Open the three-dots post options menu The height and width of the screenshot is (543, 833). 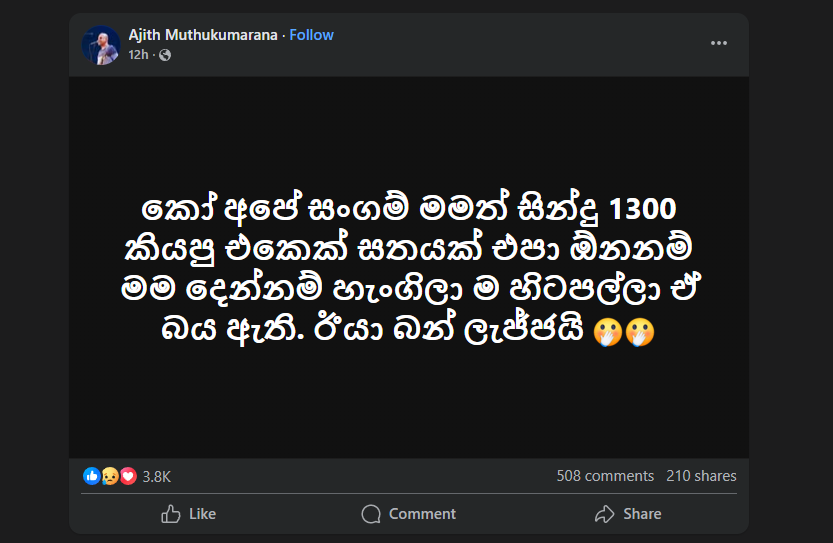pos(719,43)
